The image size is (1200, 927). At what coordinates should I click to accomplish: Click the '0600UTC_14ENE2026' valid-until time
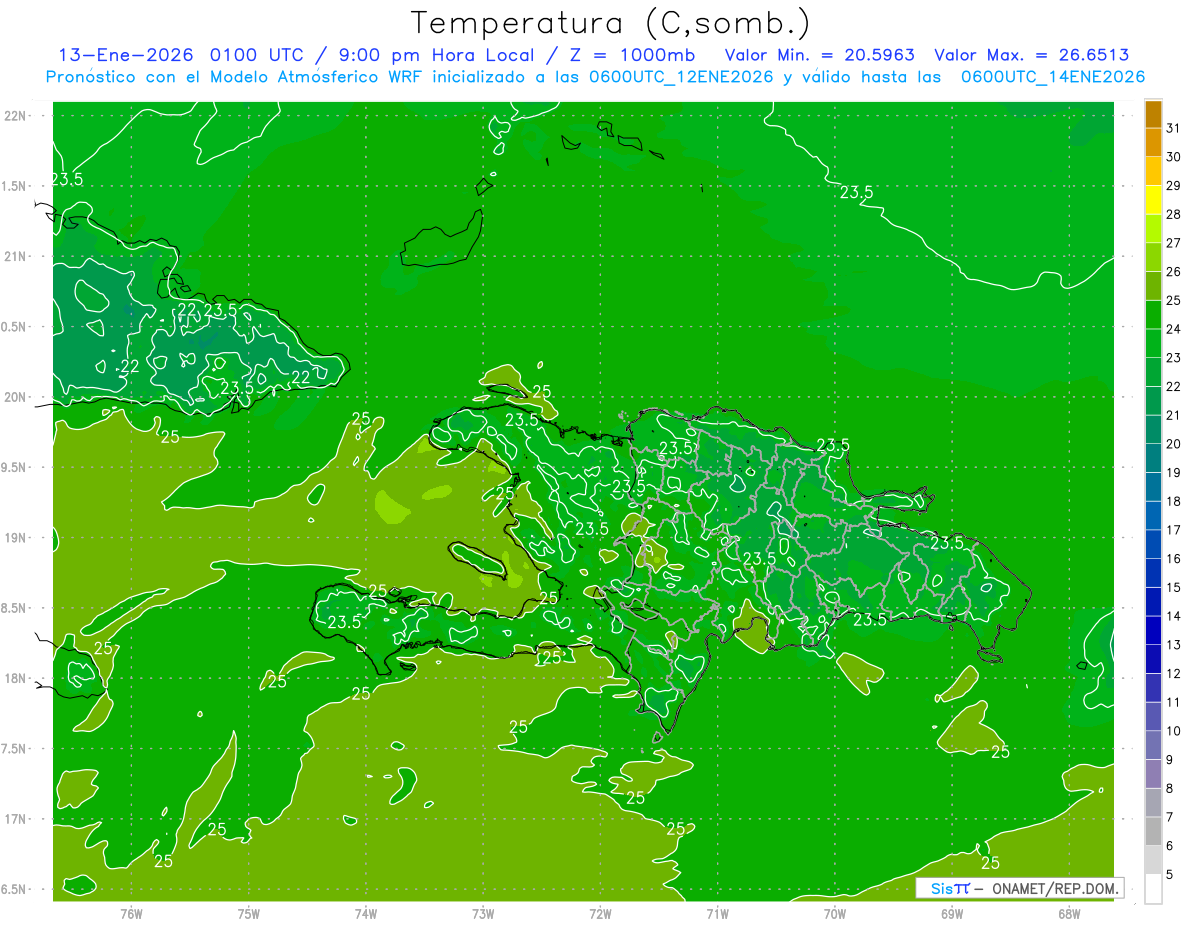click(1052, 77)
